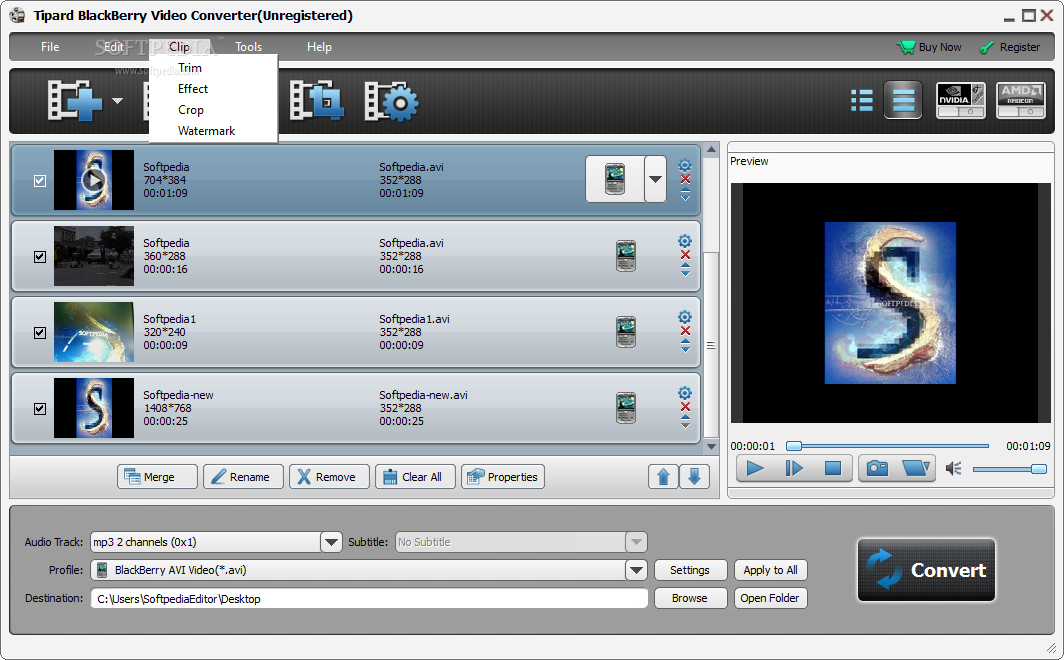Click the Destination path field

[x=368, y=598]
